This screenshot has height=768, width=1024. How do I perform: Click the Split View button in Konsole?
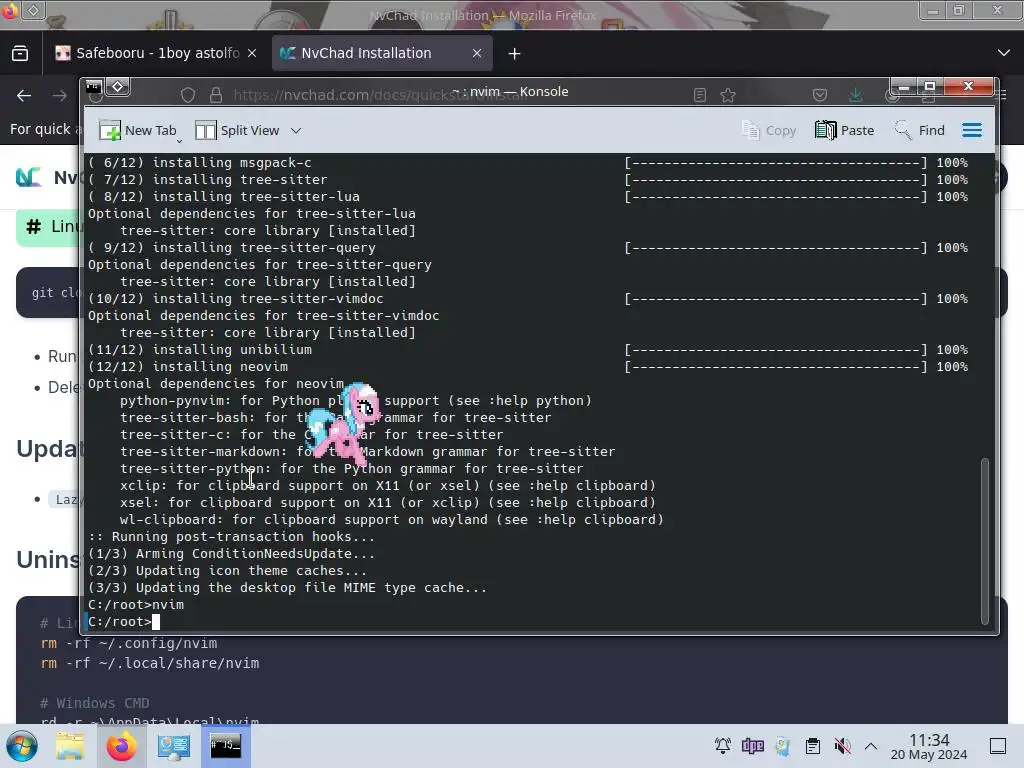[x=238, y=131]
